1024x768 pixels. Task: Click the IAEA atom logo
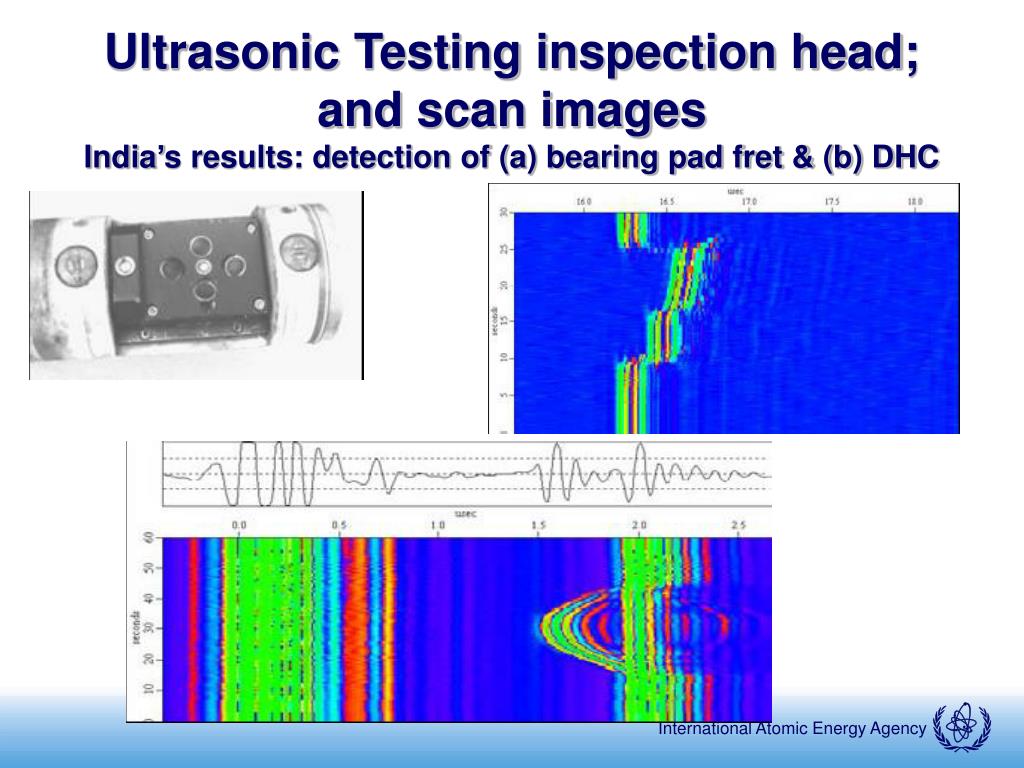962,726
